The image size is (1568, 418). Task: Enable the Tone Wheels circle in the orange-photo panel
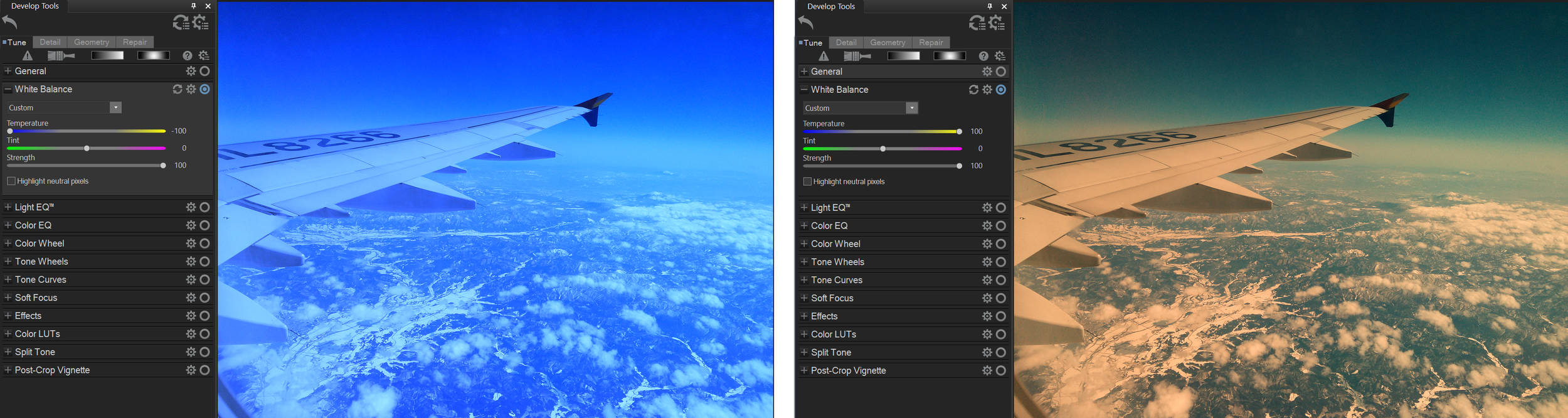(x=1001, y=262)
